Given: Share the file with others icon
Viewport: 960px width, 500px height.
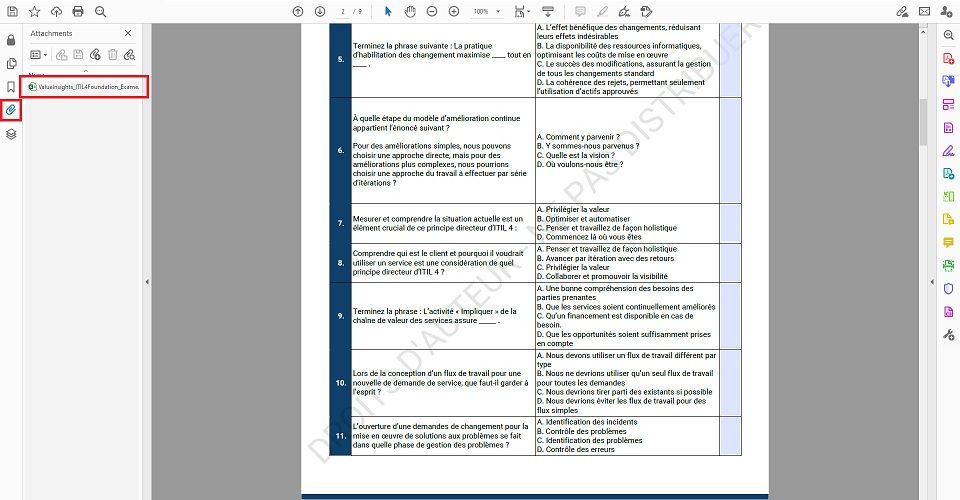Looking at the screenshot, I should (947, 11).
